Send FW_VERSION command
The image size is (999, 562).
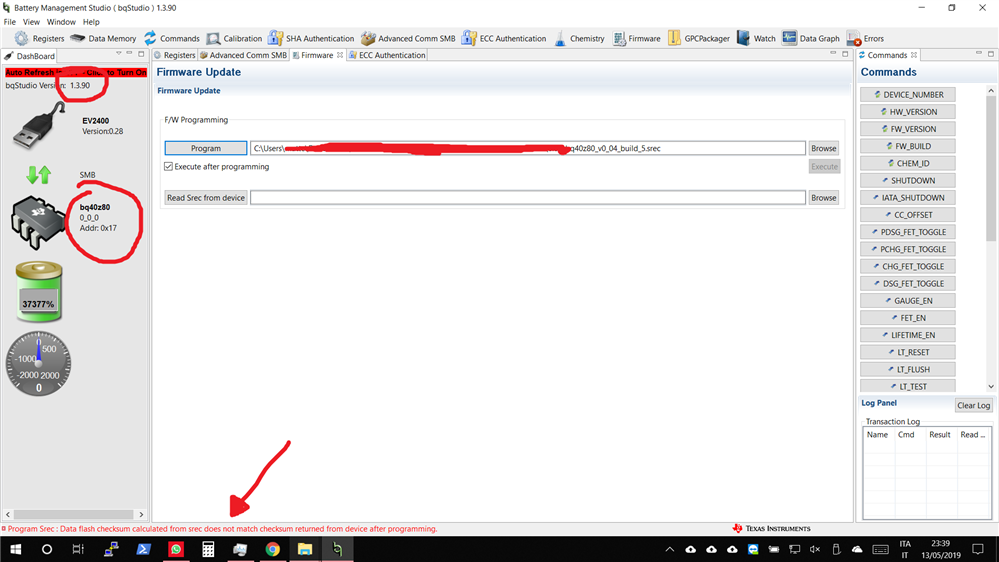tap(907, 129)
